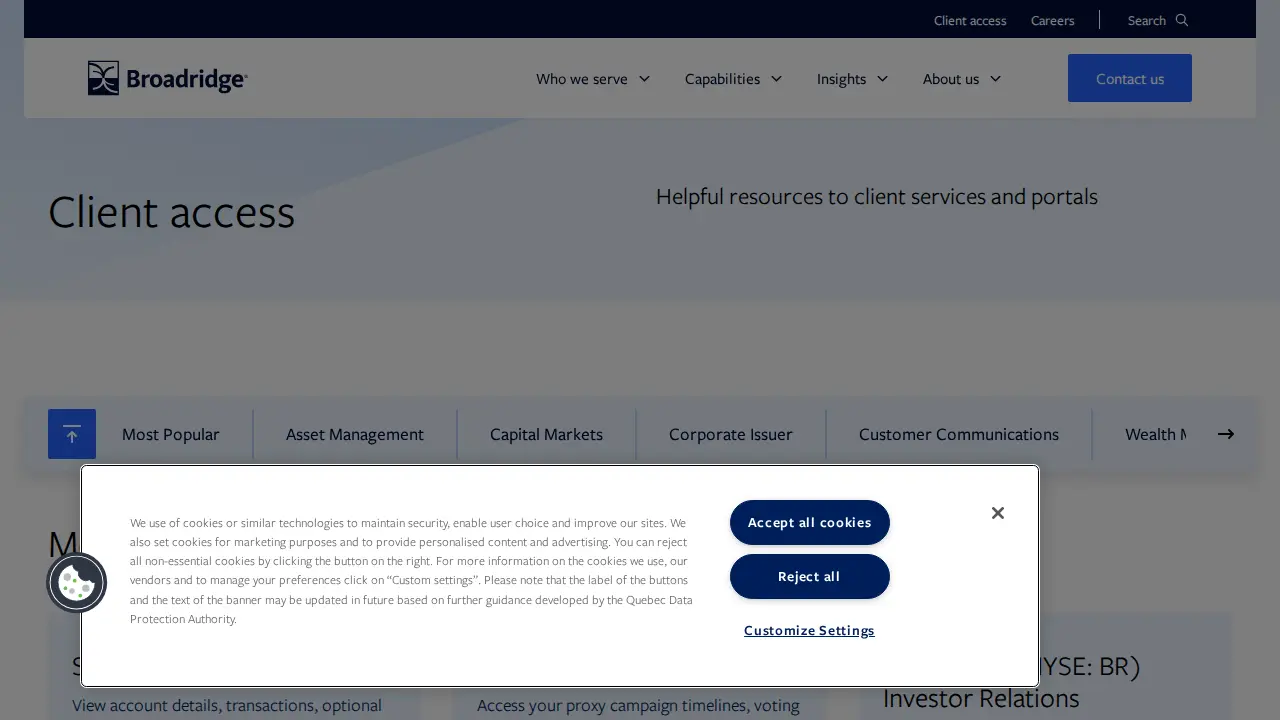Open the About us dropdown
The image size is (1280, 720).
click(962, 78)
